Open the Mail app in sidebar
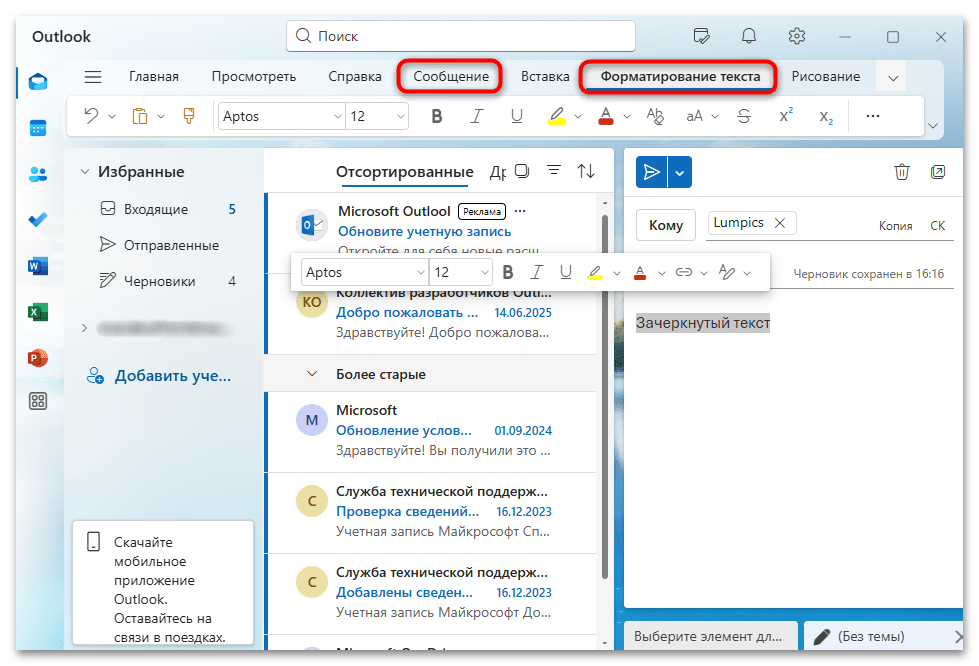This screenshot has width=979, height=666. click(38, 82)
